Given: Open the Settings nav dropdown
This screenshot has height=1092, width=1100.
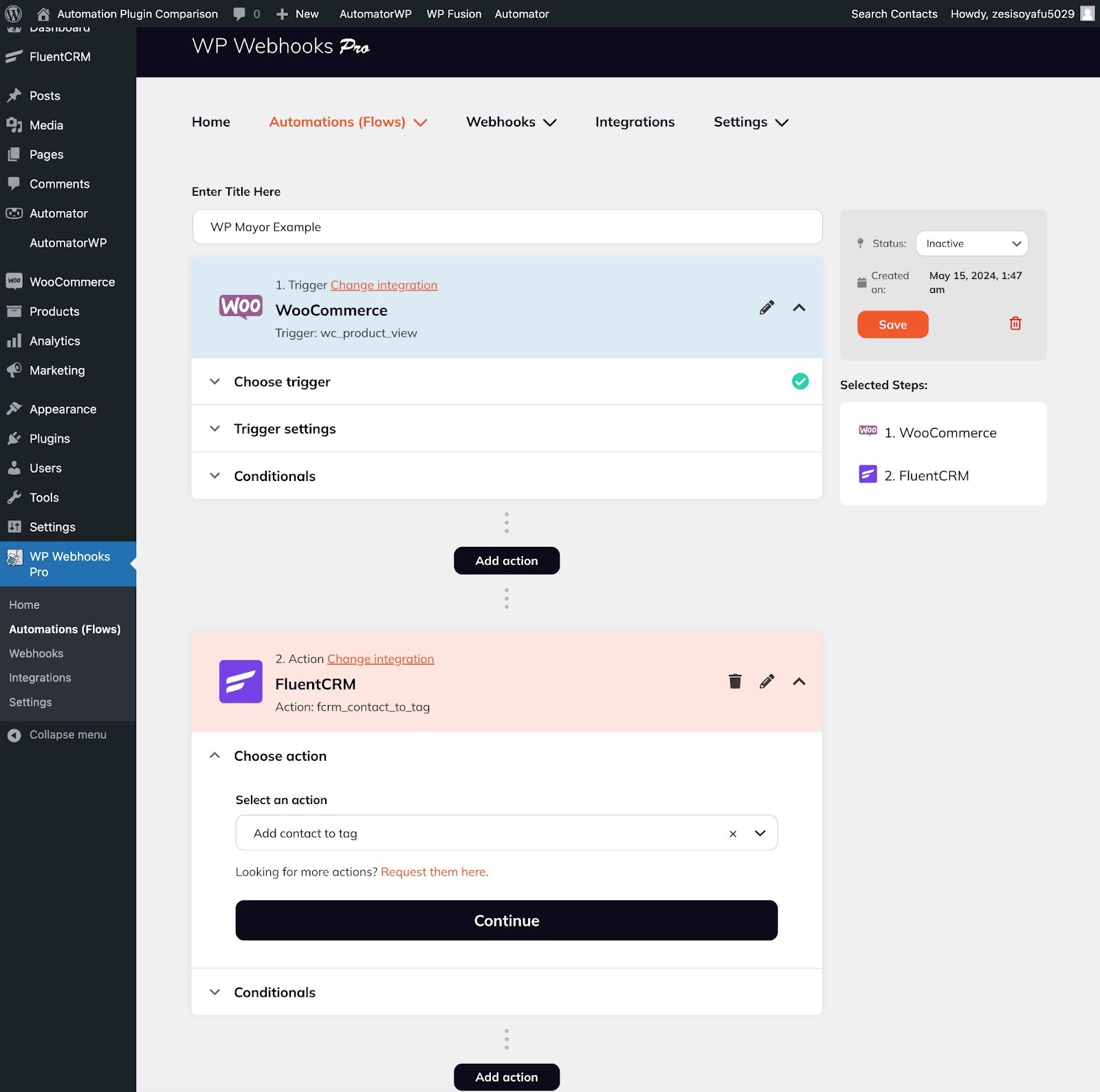Looking at the screenshot, I should [751, 122].
